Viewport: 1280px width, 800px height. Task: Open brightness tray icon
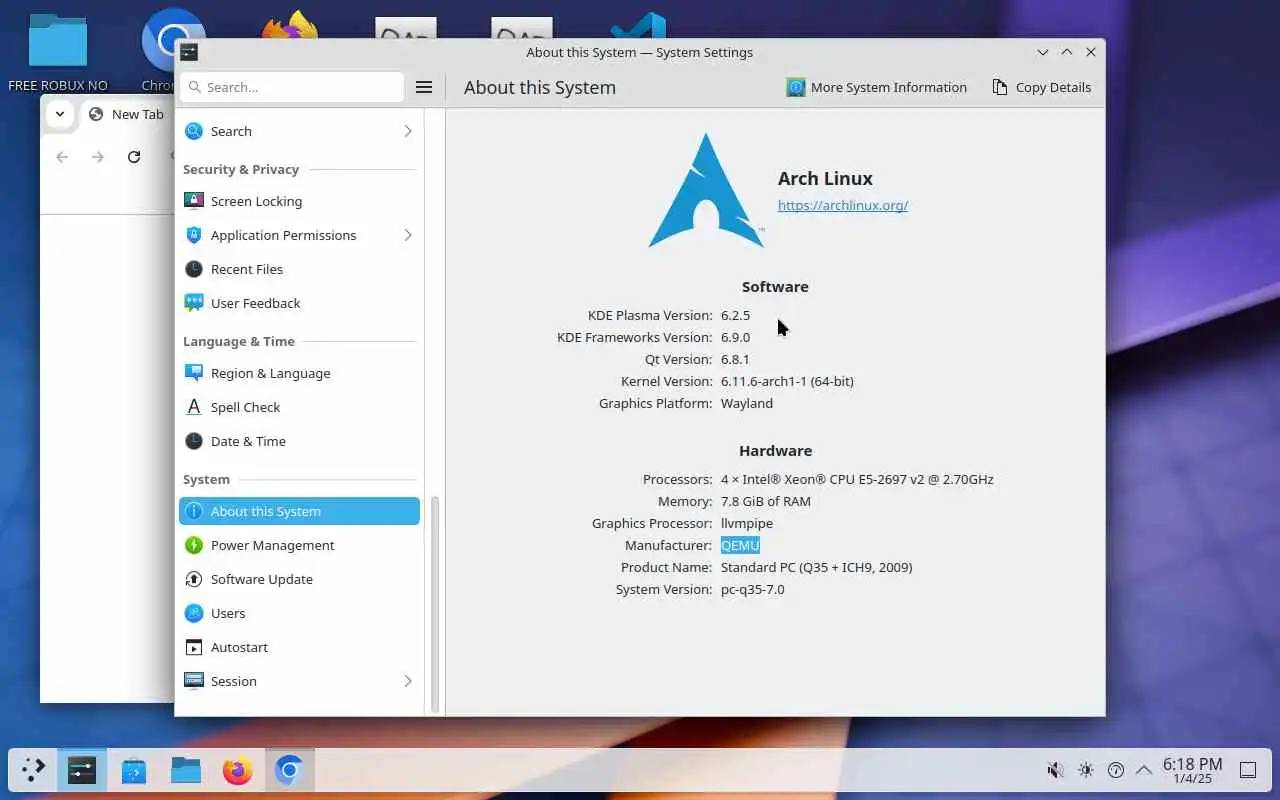1086,770
